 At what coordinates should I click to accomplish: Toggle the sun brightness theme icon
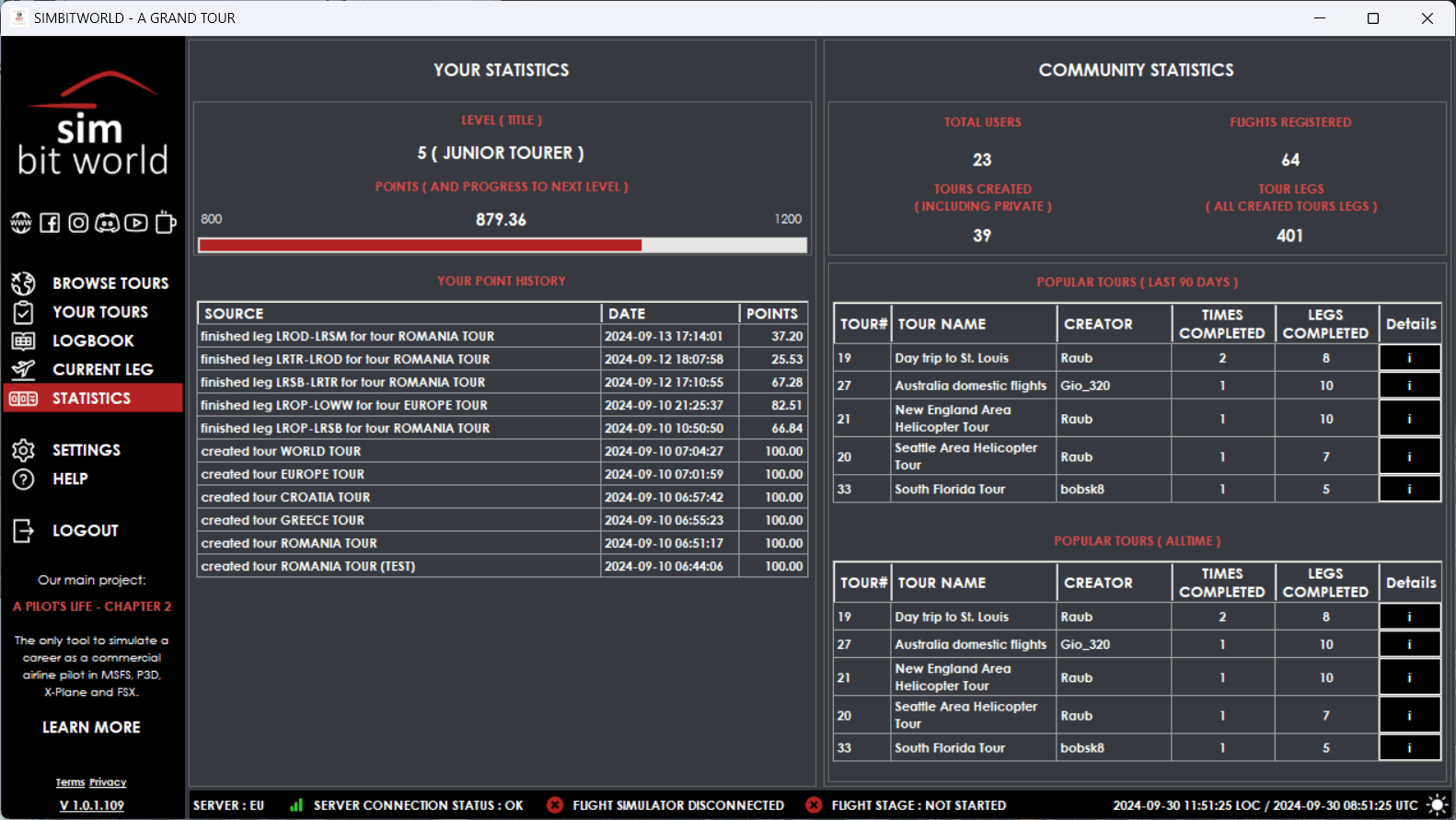point(1436,805)
